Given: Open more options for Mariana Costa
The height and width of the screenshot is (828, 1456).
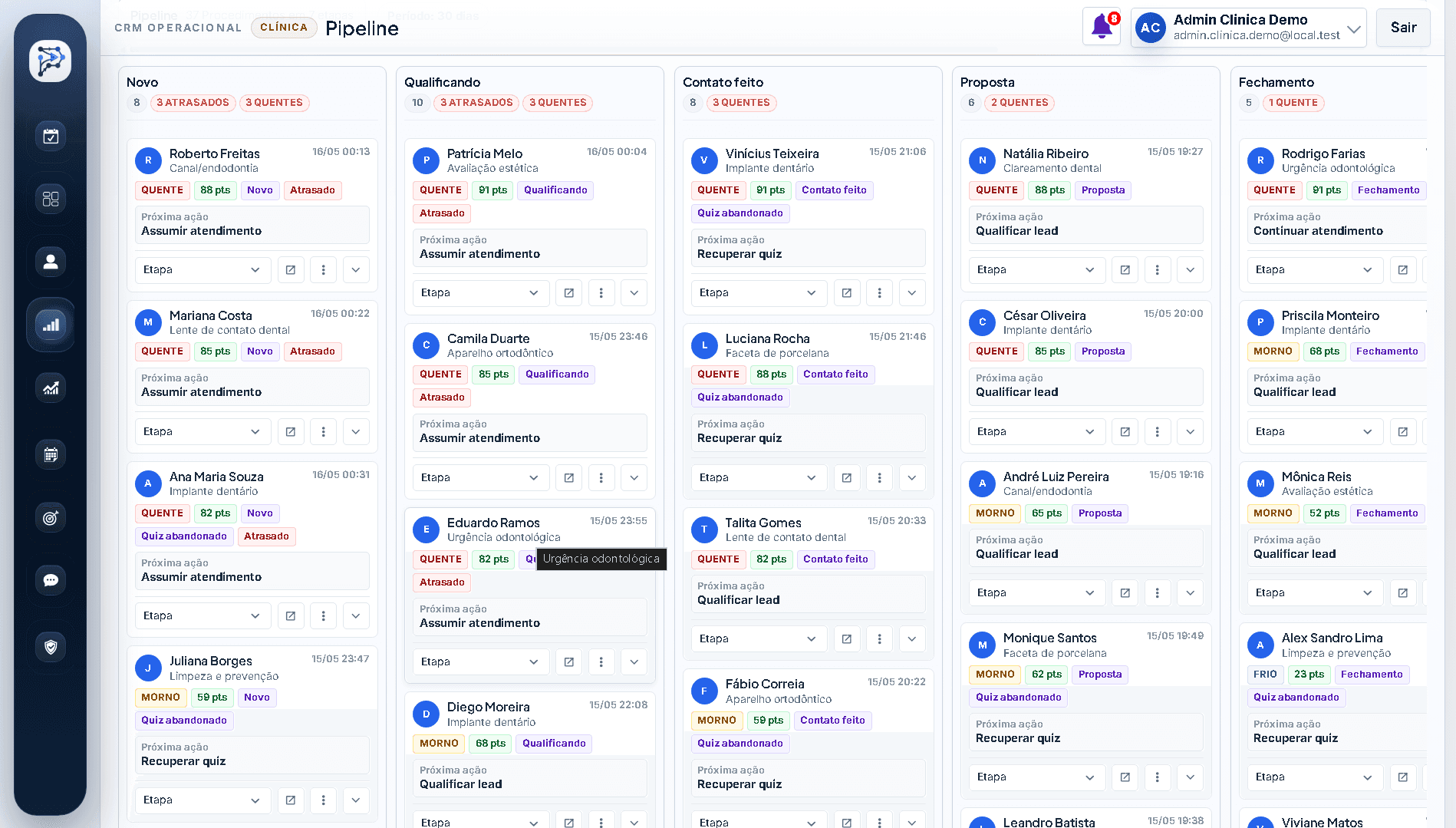Looking at the screenshot, I should click(x=324, y=432).
